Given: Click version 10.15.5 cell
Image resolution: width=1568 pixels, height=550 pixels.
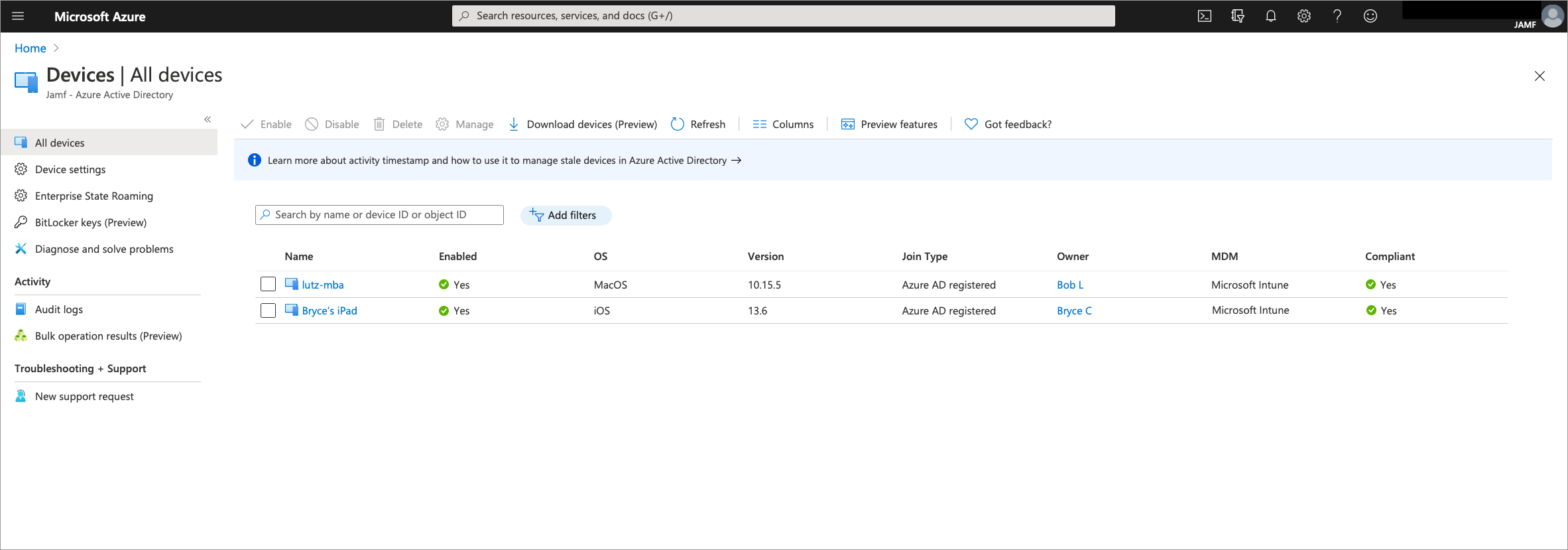Looking at the screenshot, I should point(764,285).
